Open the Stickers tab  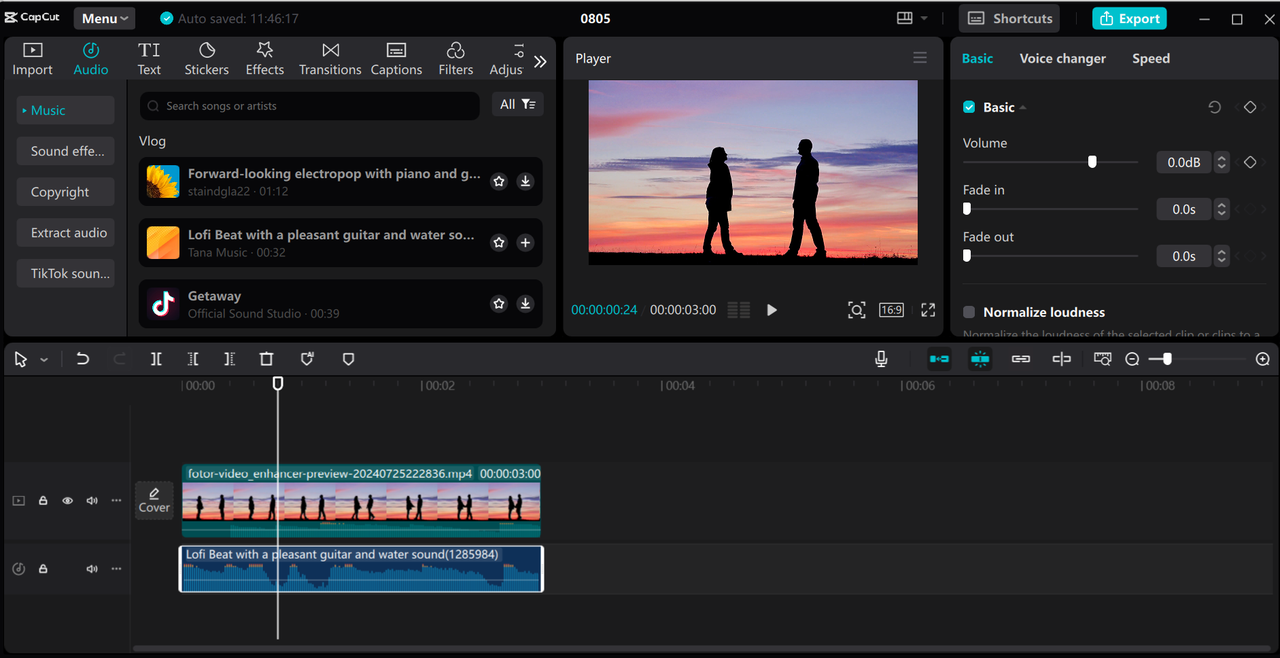click(x=207, y=59)
